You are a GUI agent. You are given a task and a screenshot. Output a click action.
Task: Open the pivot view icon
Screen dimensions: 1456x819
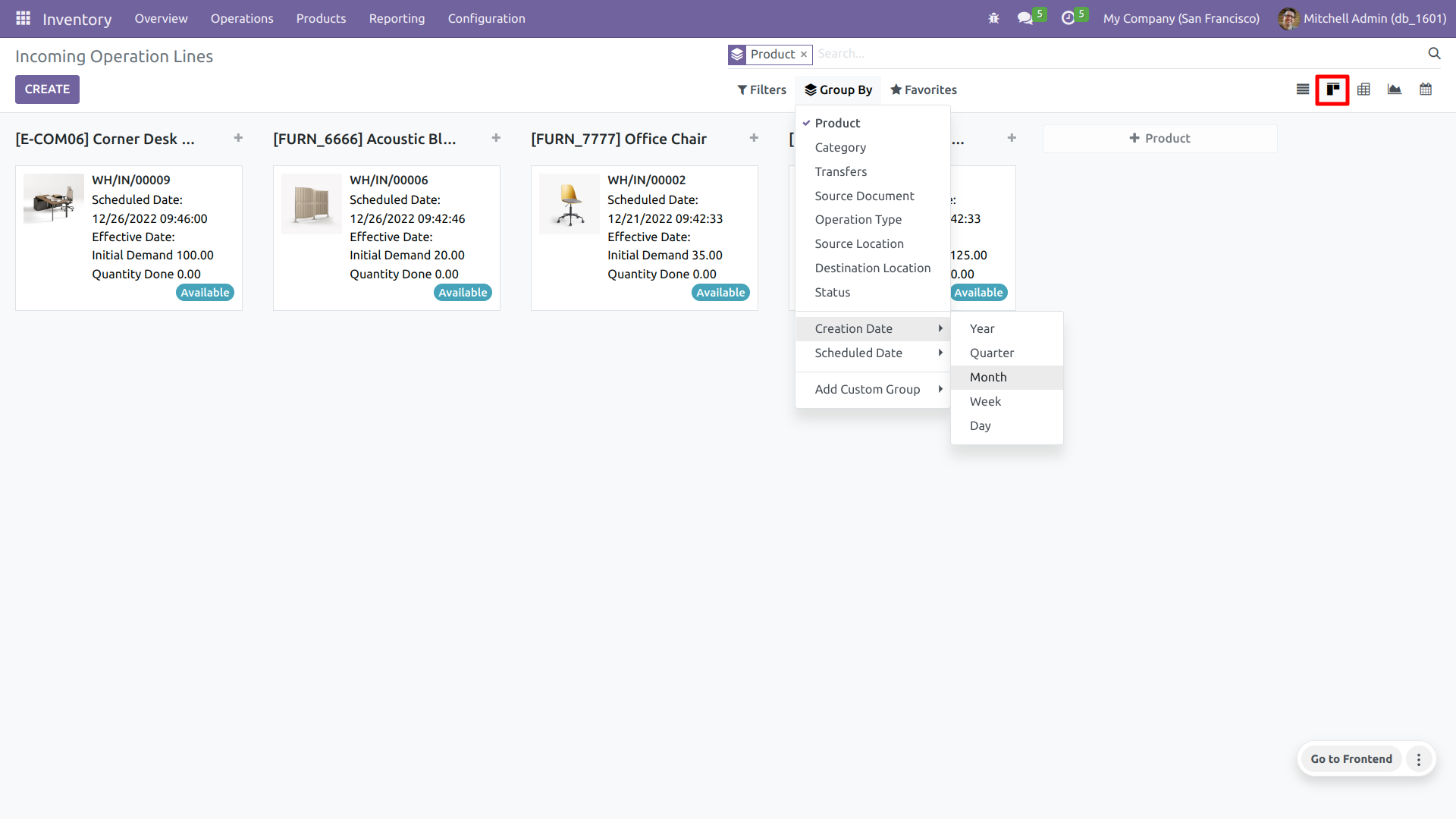(x=1363, y=89)
